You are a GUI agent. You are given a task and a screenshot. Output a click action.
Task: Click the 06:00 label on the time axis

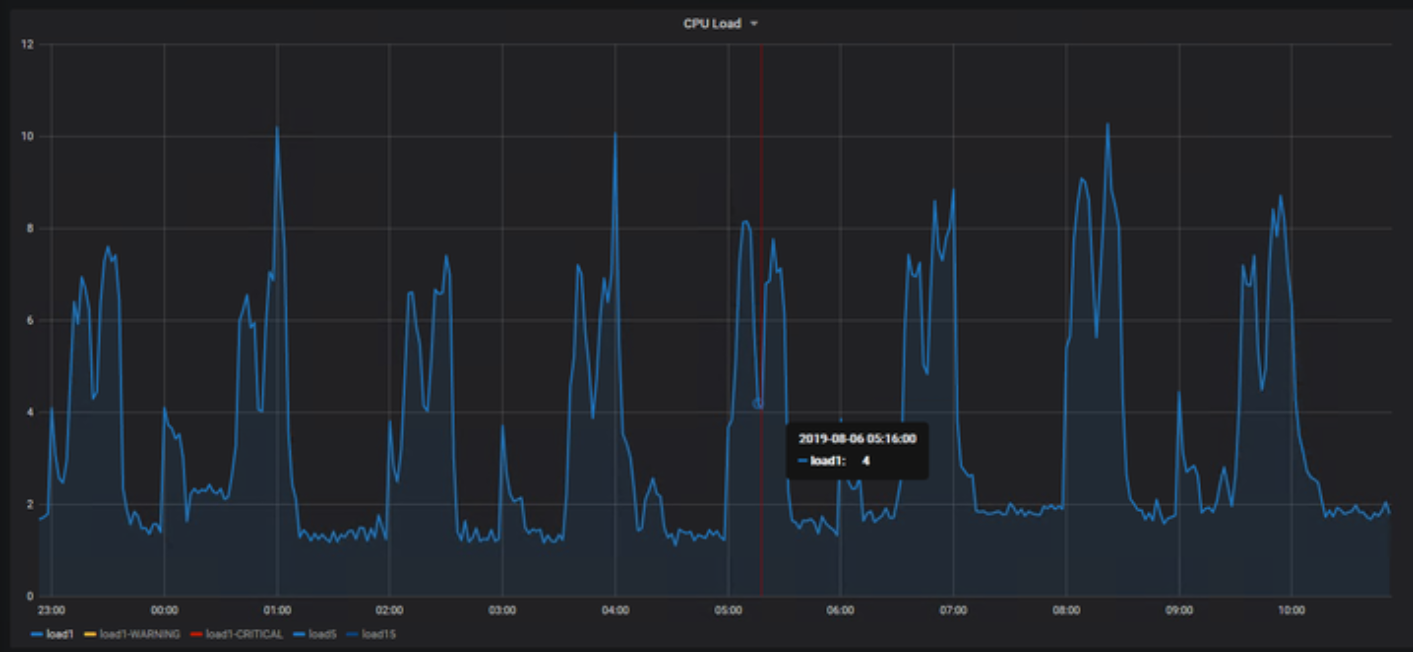(x=840, y=609)
